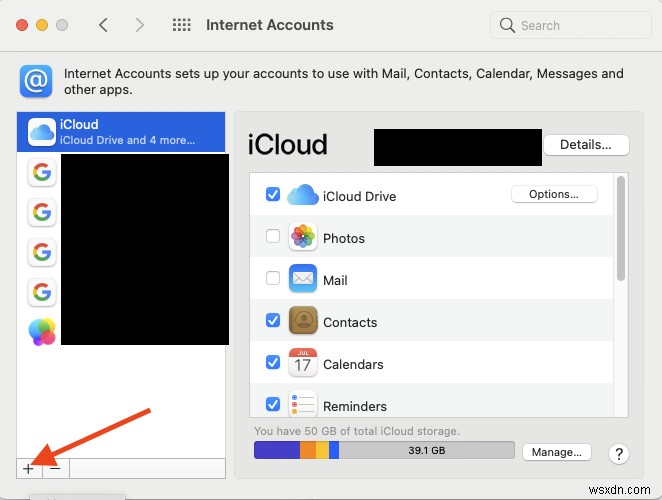
Task: Uncheck the Reminders checkbox
Action: pos(273,404)
